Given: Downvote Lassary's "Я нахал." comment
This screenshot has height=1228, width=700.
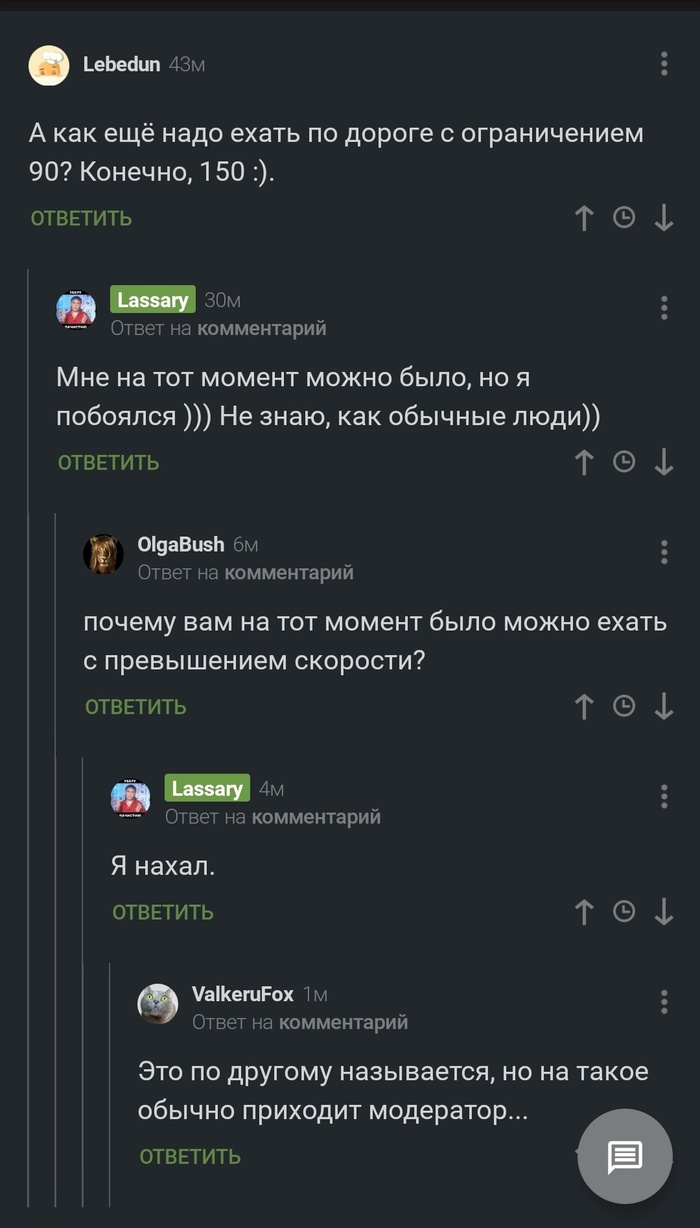Looking at the screenshot, I should pos(664,911).
